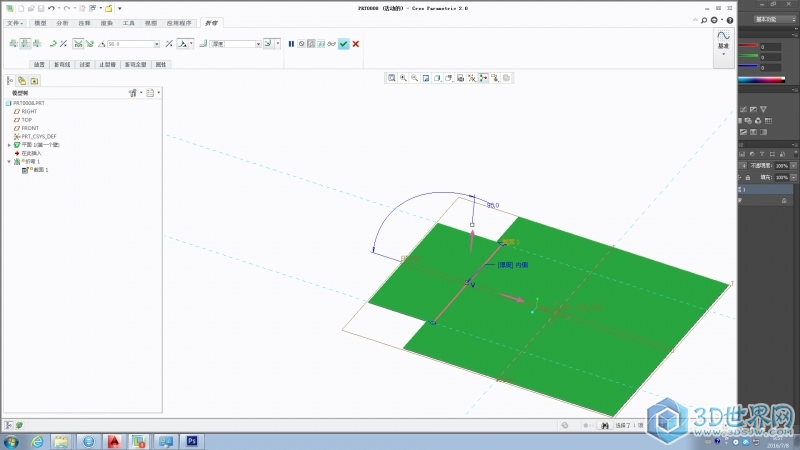800x450 pixels.
Task: Open the 止裂槽 options panel
Action: (x=107, y=64)
